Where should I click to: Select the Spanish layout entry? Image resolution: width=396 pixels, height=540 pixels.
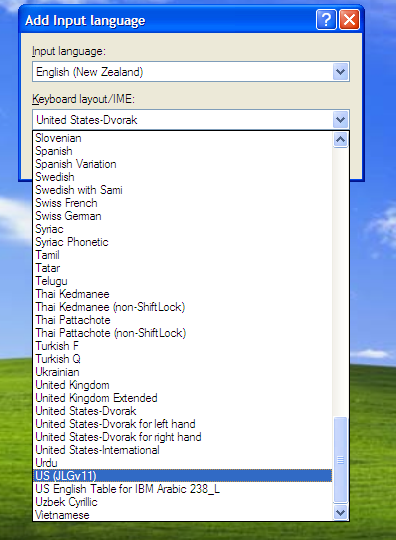tap(183, 151)
